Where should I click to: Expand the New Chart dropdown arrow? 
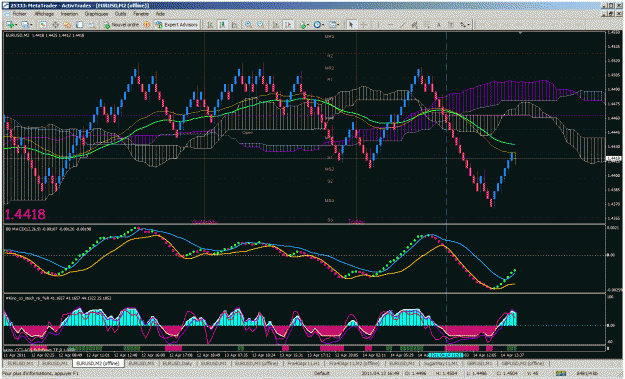pos(16,25)
